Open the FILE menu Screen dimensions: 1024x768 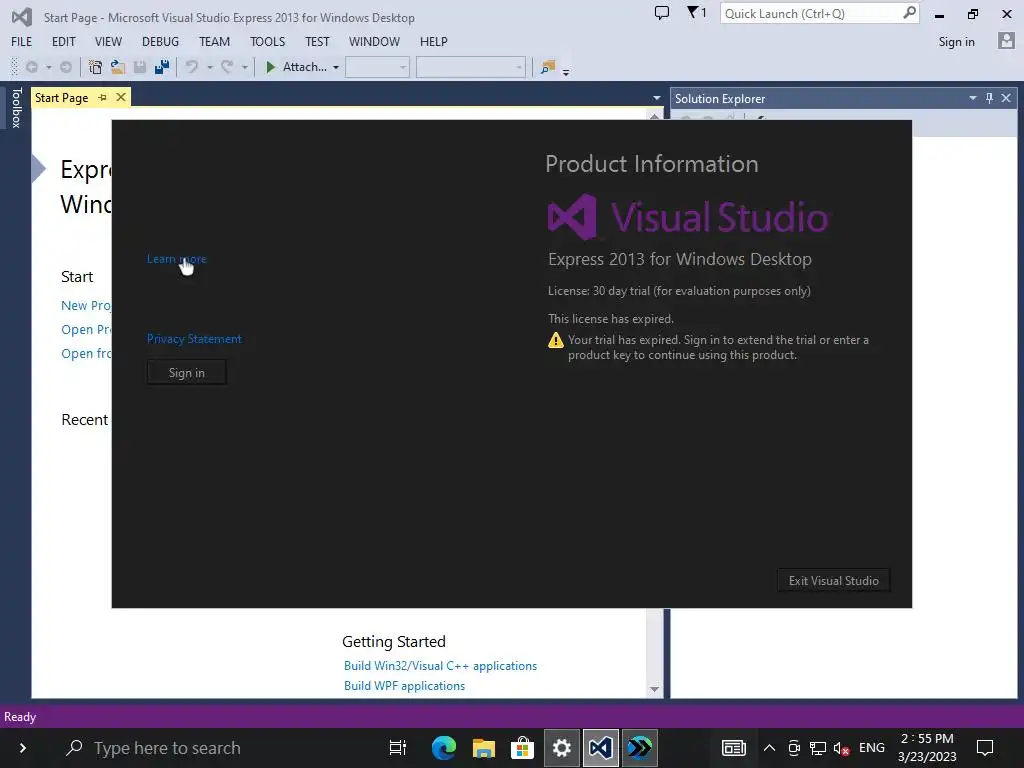pos(22,42)
